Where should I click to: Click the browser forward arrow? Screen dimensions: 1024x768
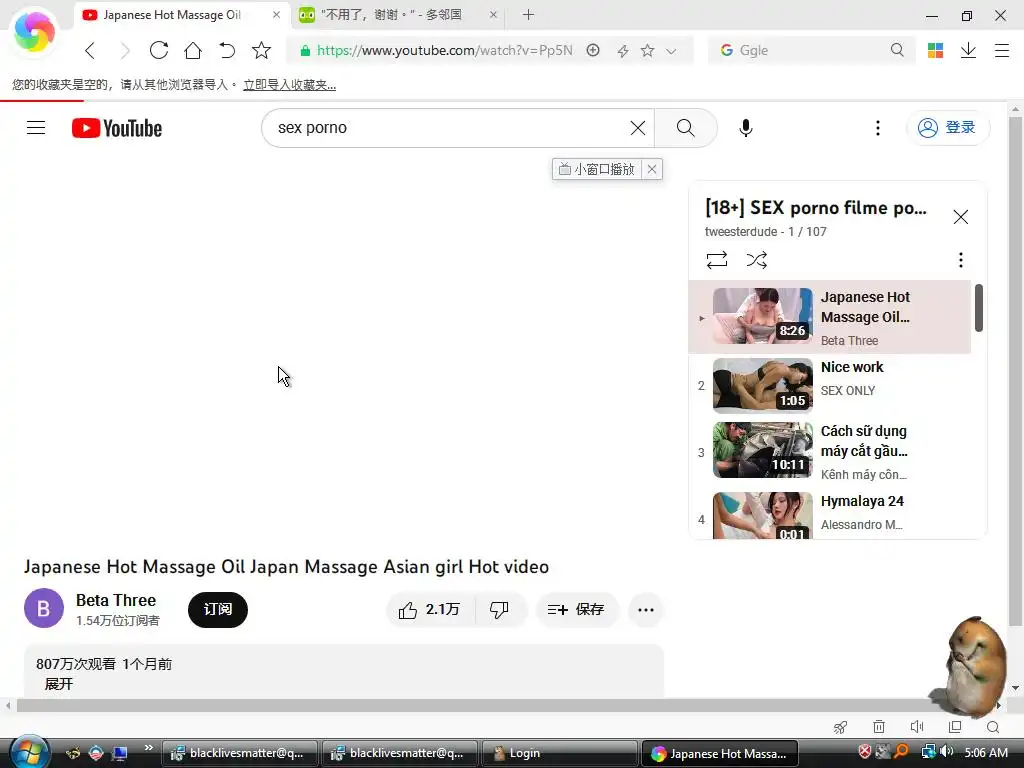click(x=125, y=50)
